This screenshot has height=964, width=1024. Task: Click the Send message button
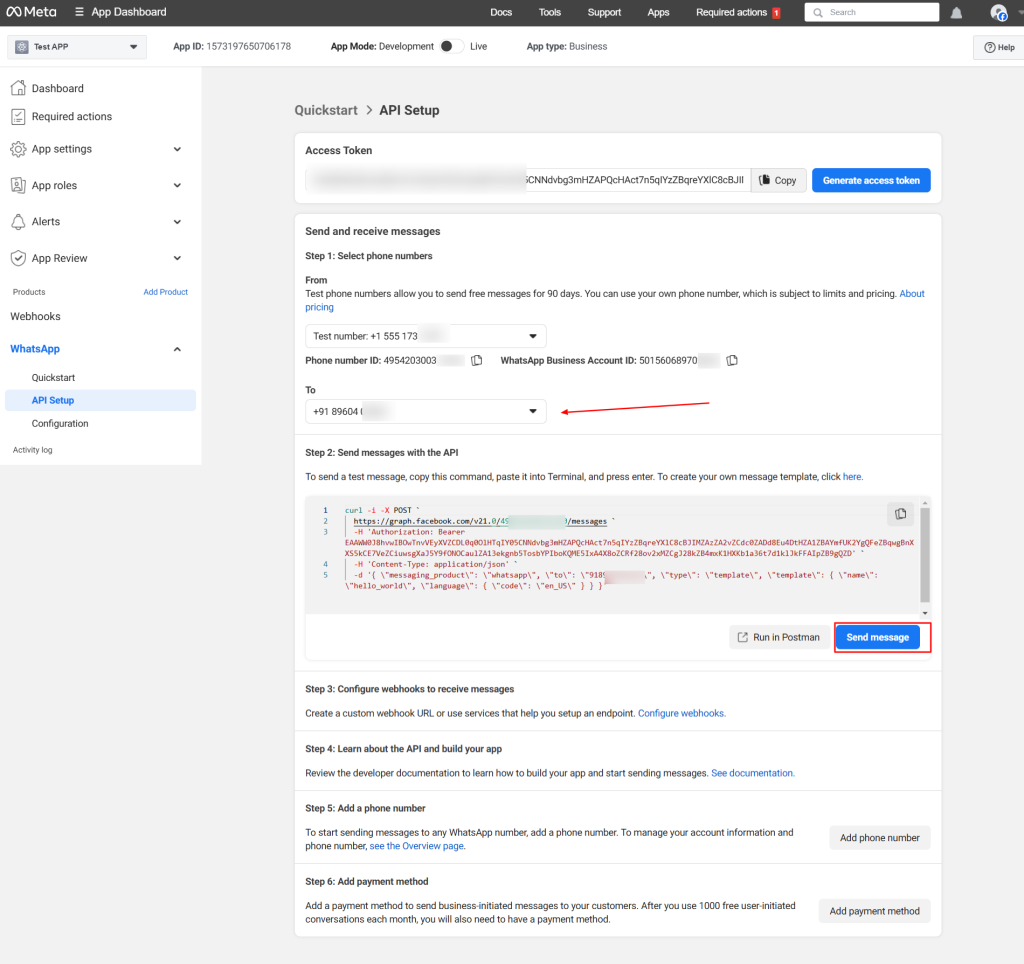click(878, 637)
